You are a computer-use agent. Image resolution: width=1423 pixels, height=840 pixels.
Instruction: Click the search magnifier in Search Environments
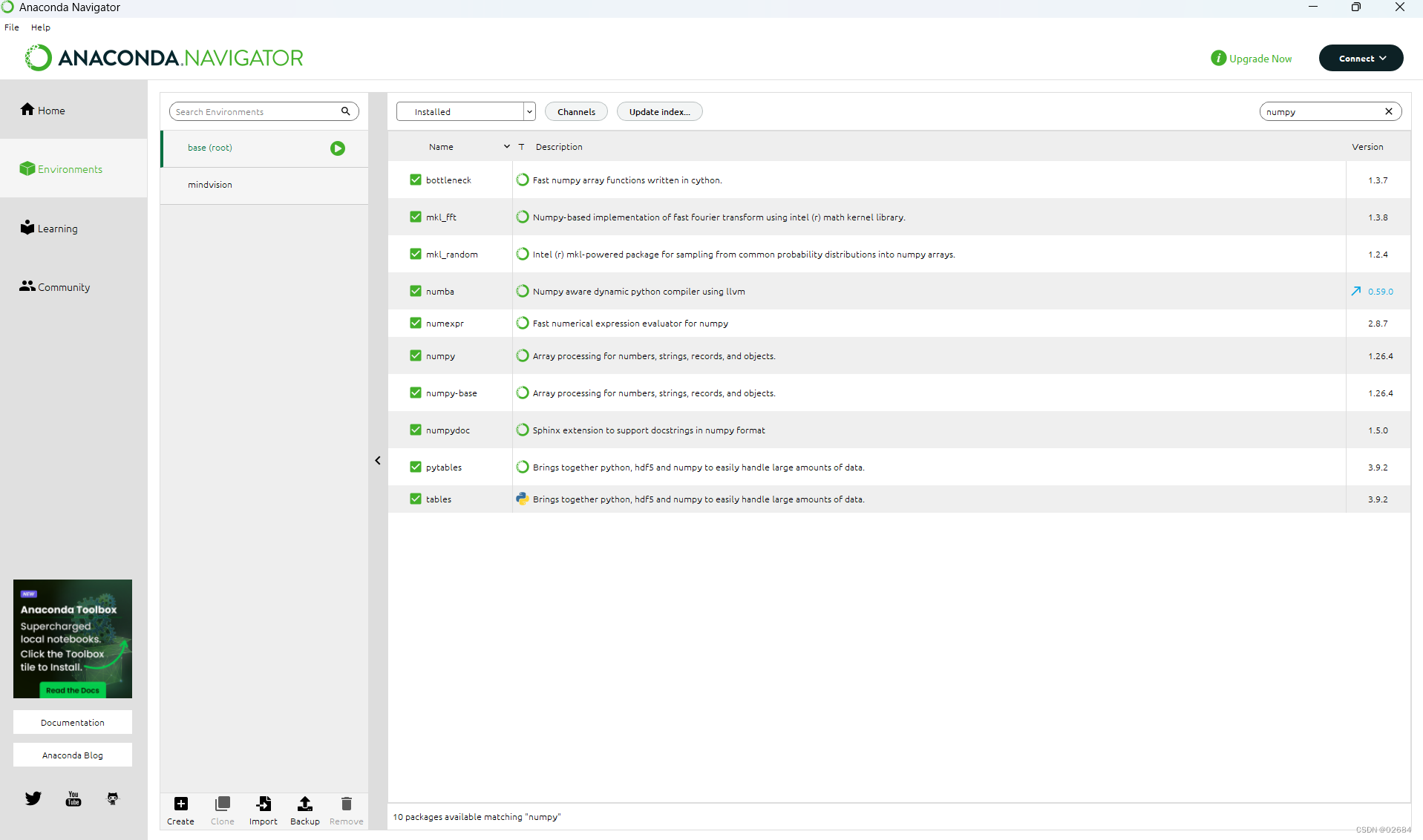click(345, 111)
